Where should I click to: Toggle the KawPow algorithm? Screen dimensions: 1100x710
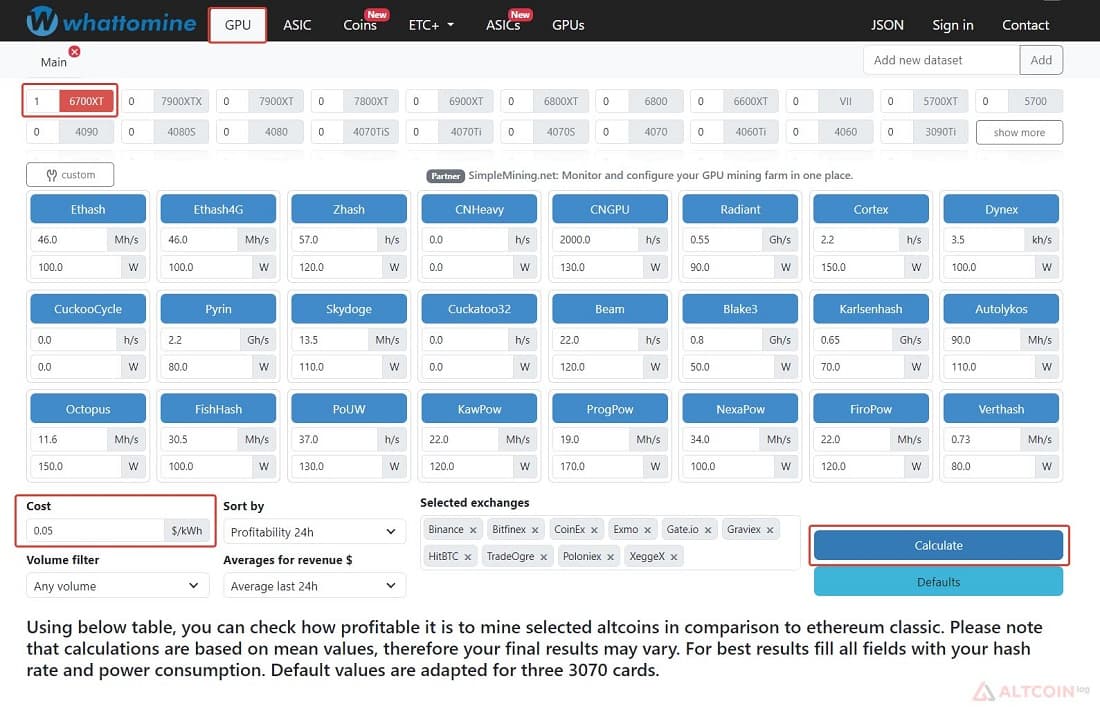pyautogui.click(x=479, y=409)
